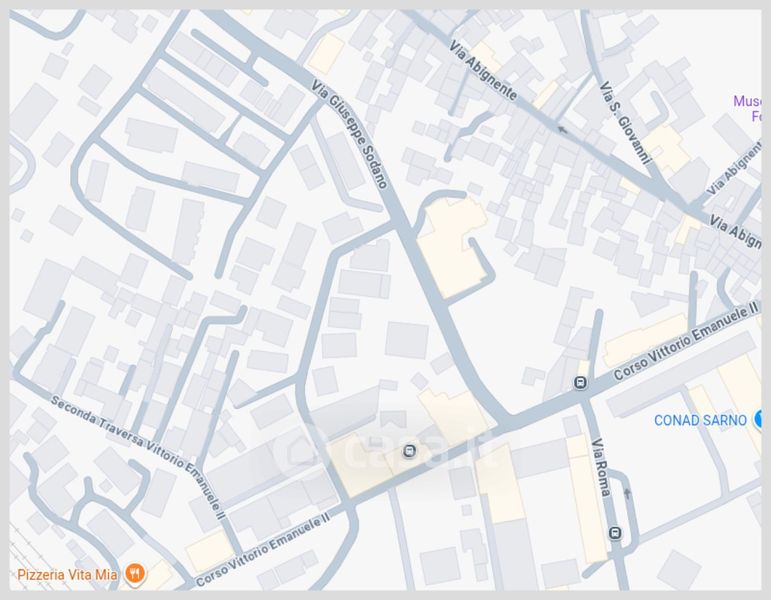771x600 pixels.
Task: Open the purple museum label
Action: coord(747,109)
